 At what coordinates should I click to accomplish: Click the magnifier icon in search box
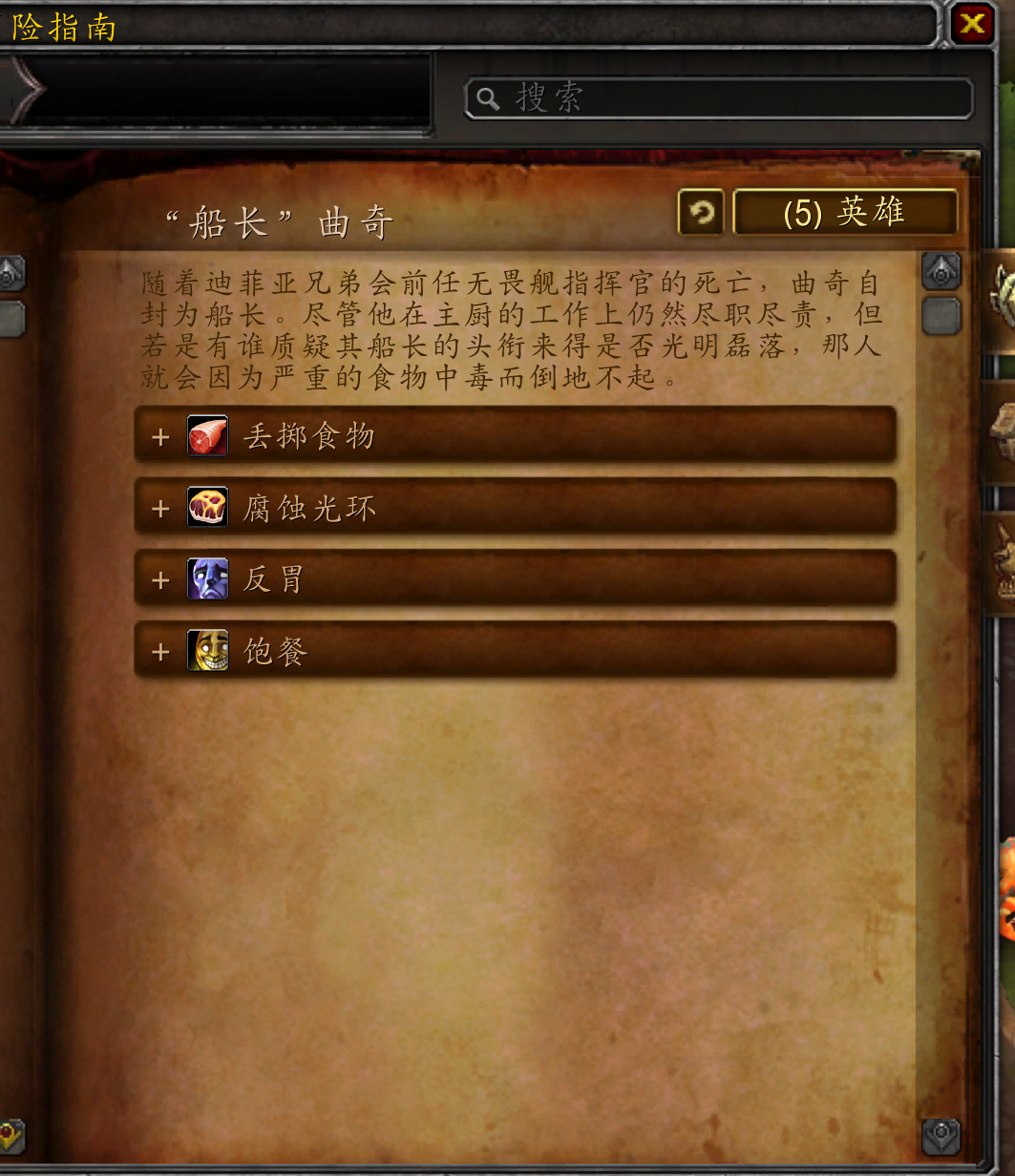[488, 98]
